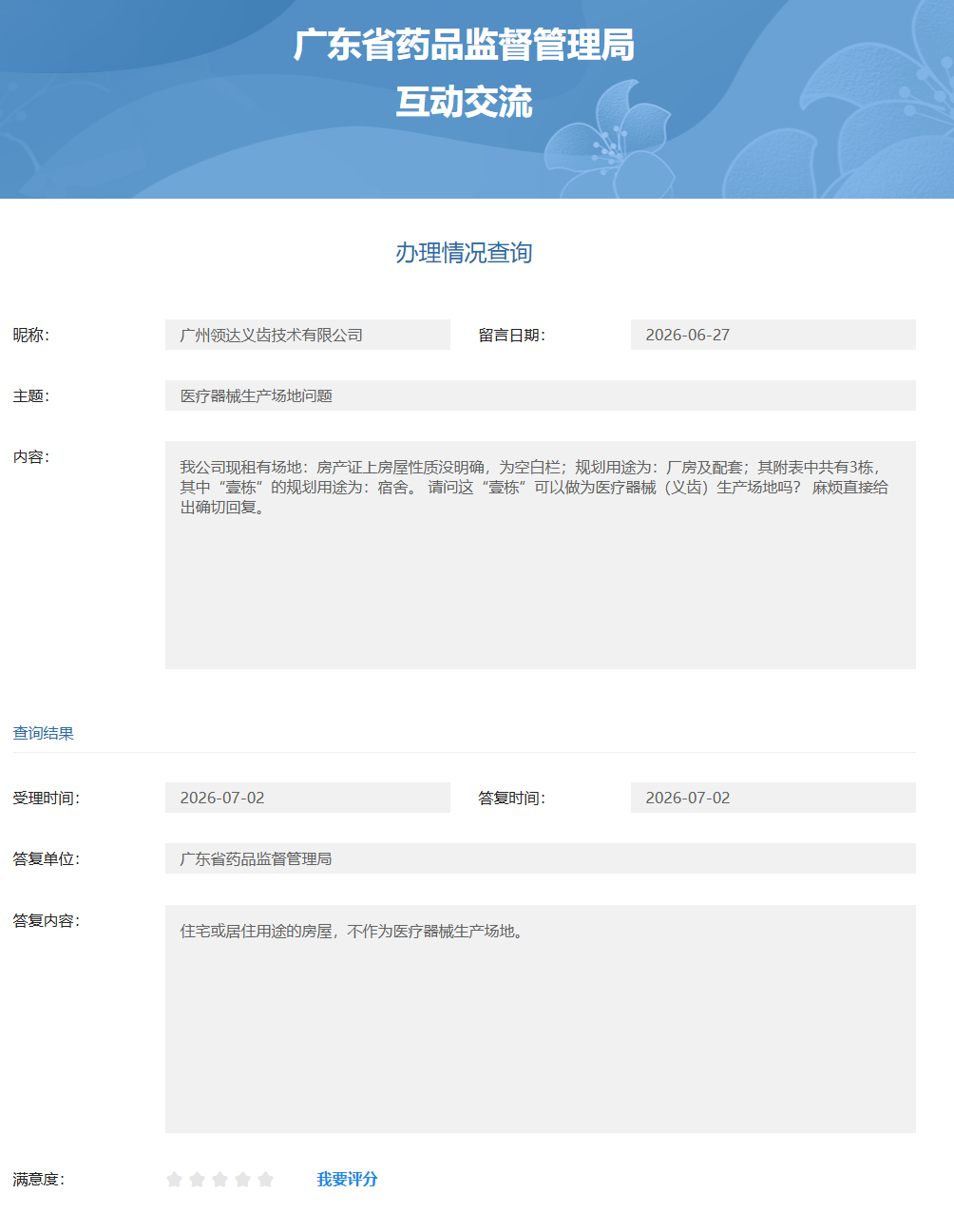Viewport: 954px width, 1232px height.
Task: Click the 留言日期 field showing 2026-06-27
Action: 773,335
